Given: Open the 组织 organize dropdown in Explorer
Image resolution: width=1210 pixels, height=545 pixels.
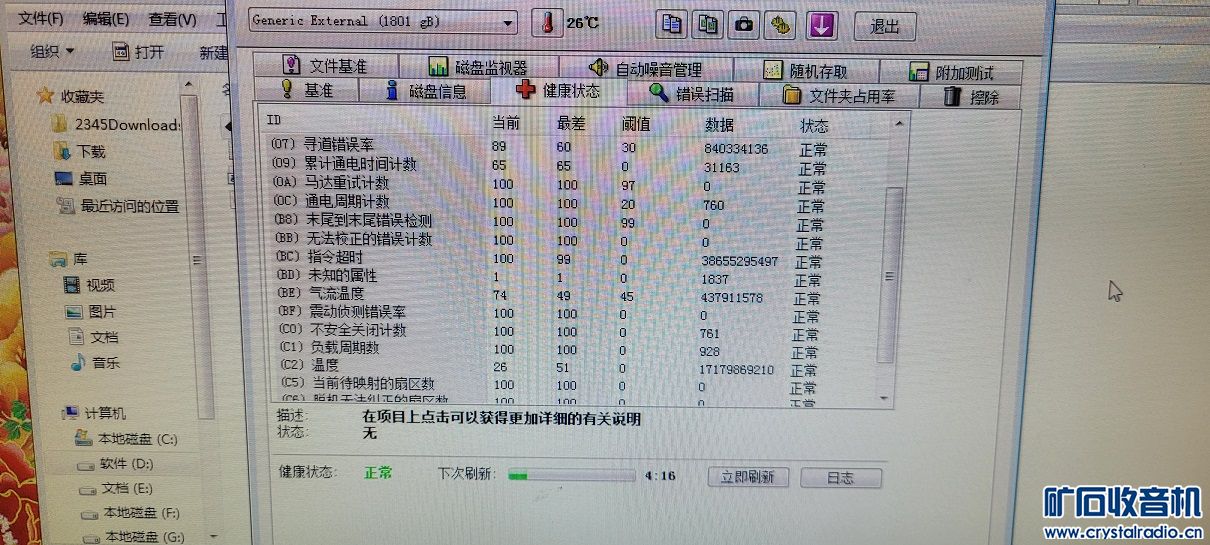Looking at the screenshot, I should coord(50,51).
